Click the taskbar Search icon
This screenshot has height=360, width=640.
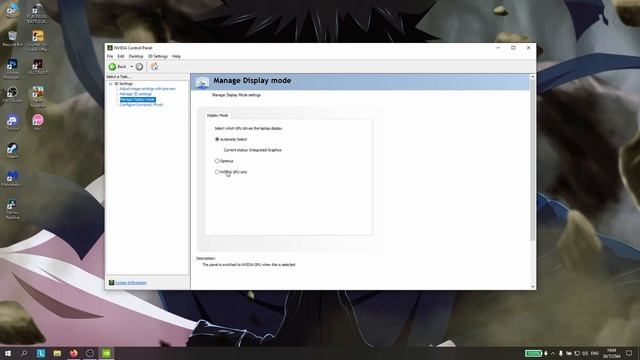(x=24, y=353)
